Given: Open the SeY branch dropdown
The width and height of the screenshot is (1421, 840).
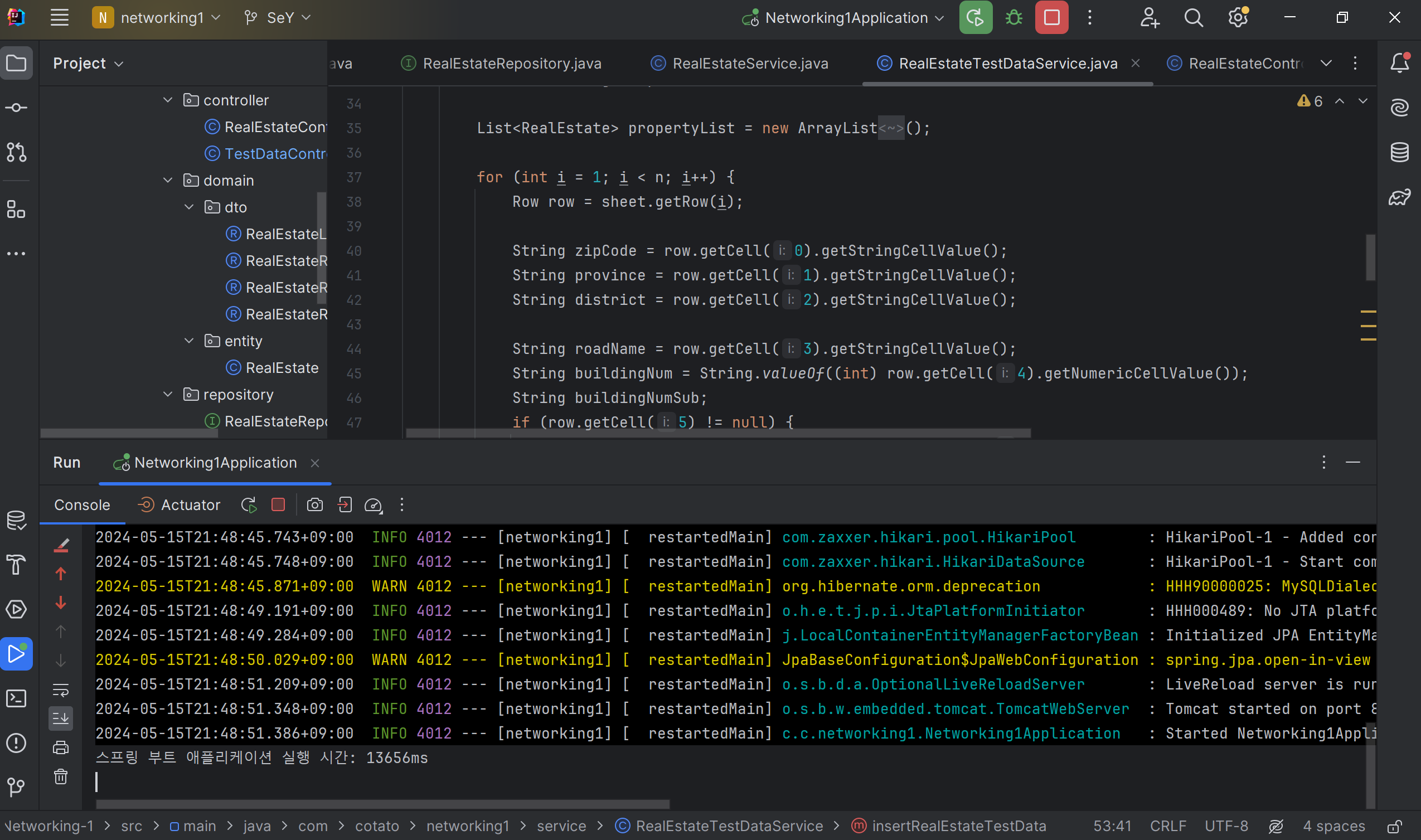Looking at the screenshot, I should point(279,17).
